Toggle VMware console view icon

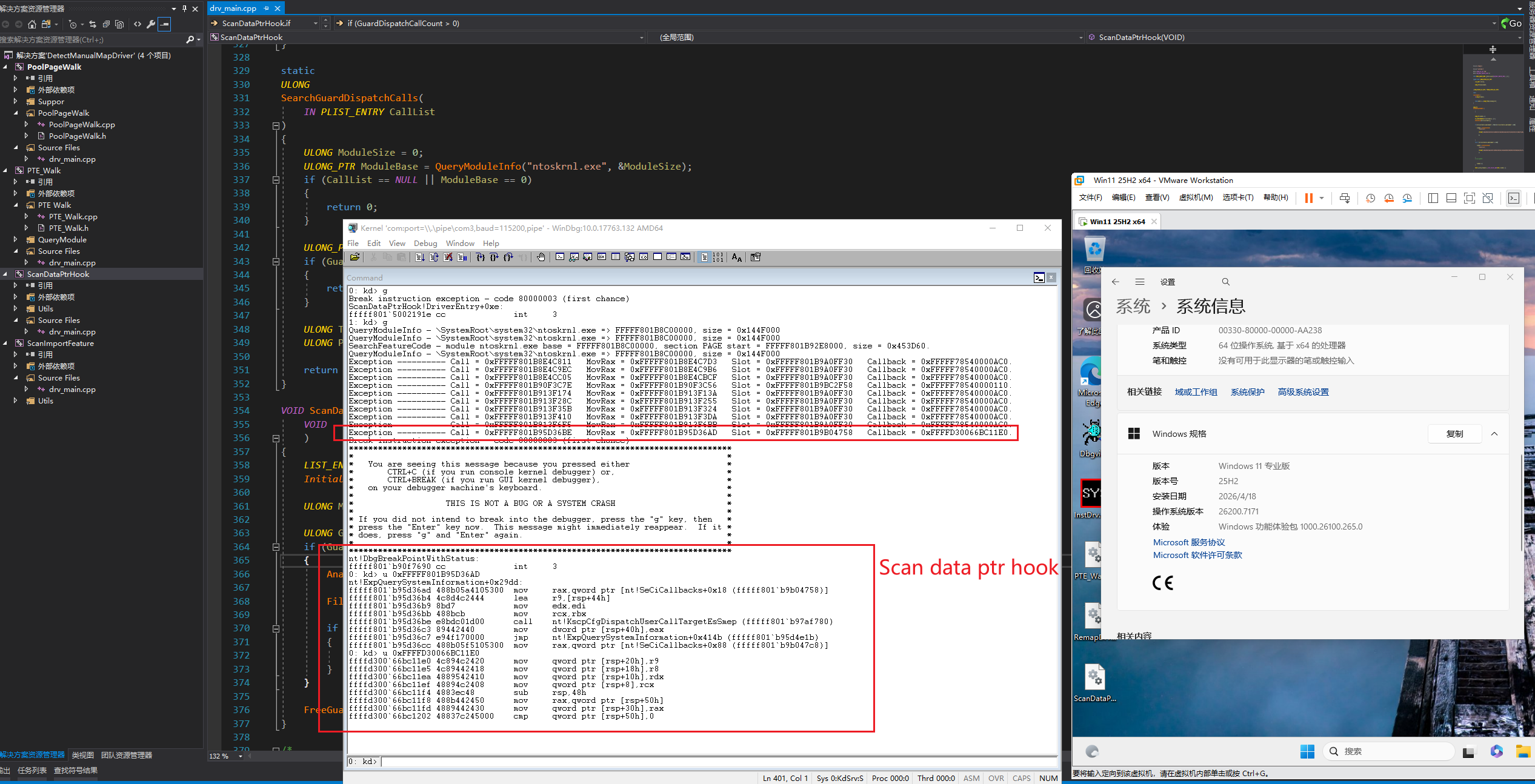1514,198
